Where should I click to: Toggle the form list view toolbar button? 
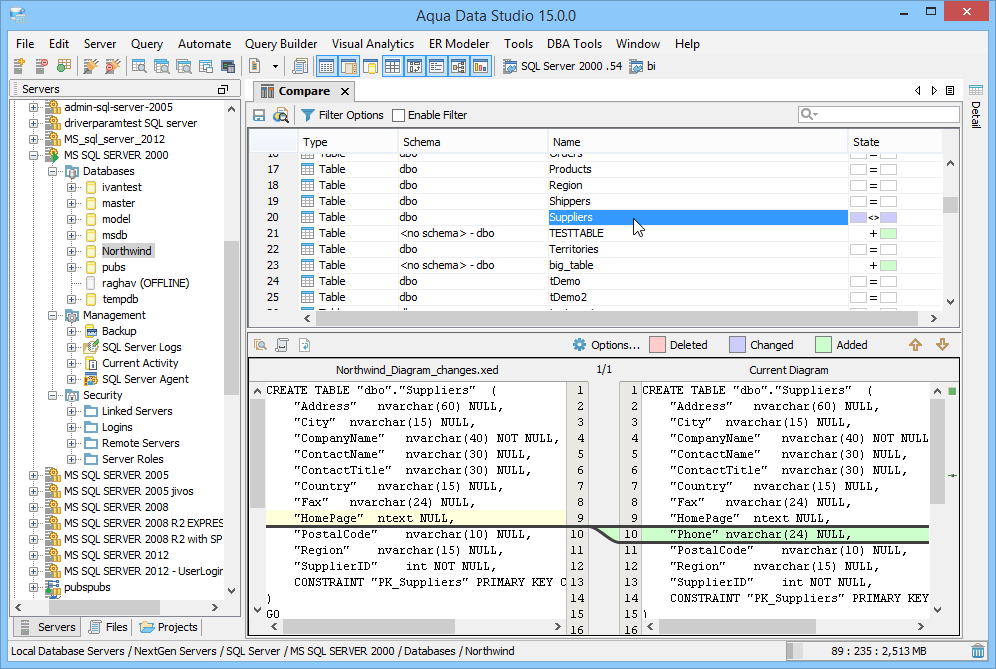click(436, 66)
